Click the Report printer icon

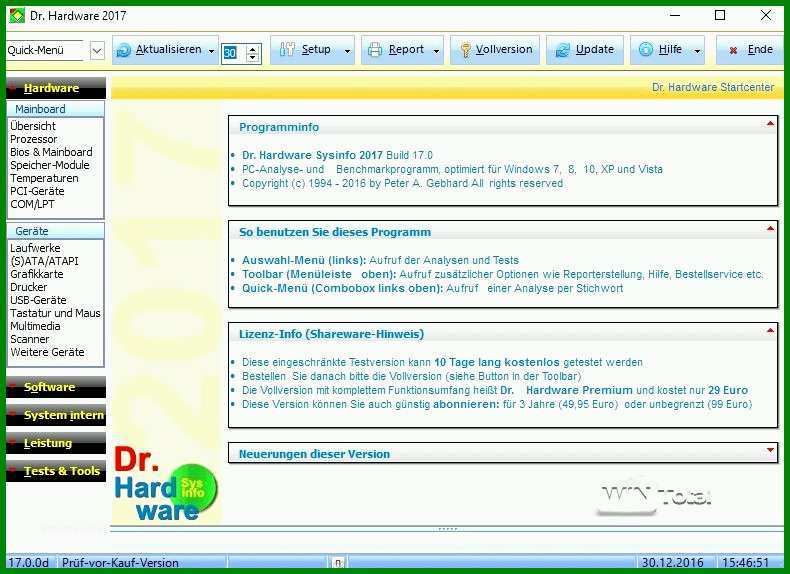tap(375, 49)
